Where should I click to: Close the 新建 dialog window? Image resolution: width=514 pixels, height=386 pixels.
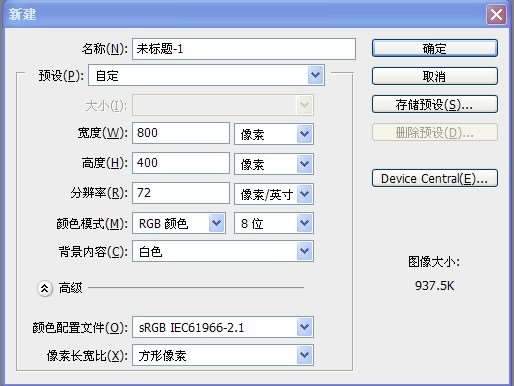tap(496, 15)
